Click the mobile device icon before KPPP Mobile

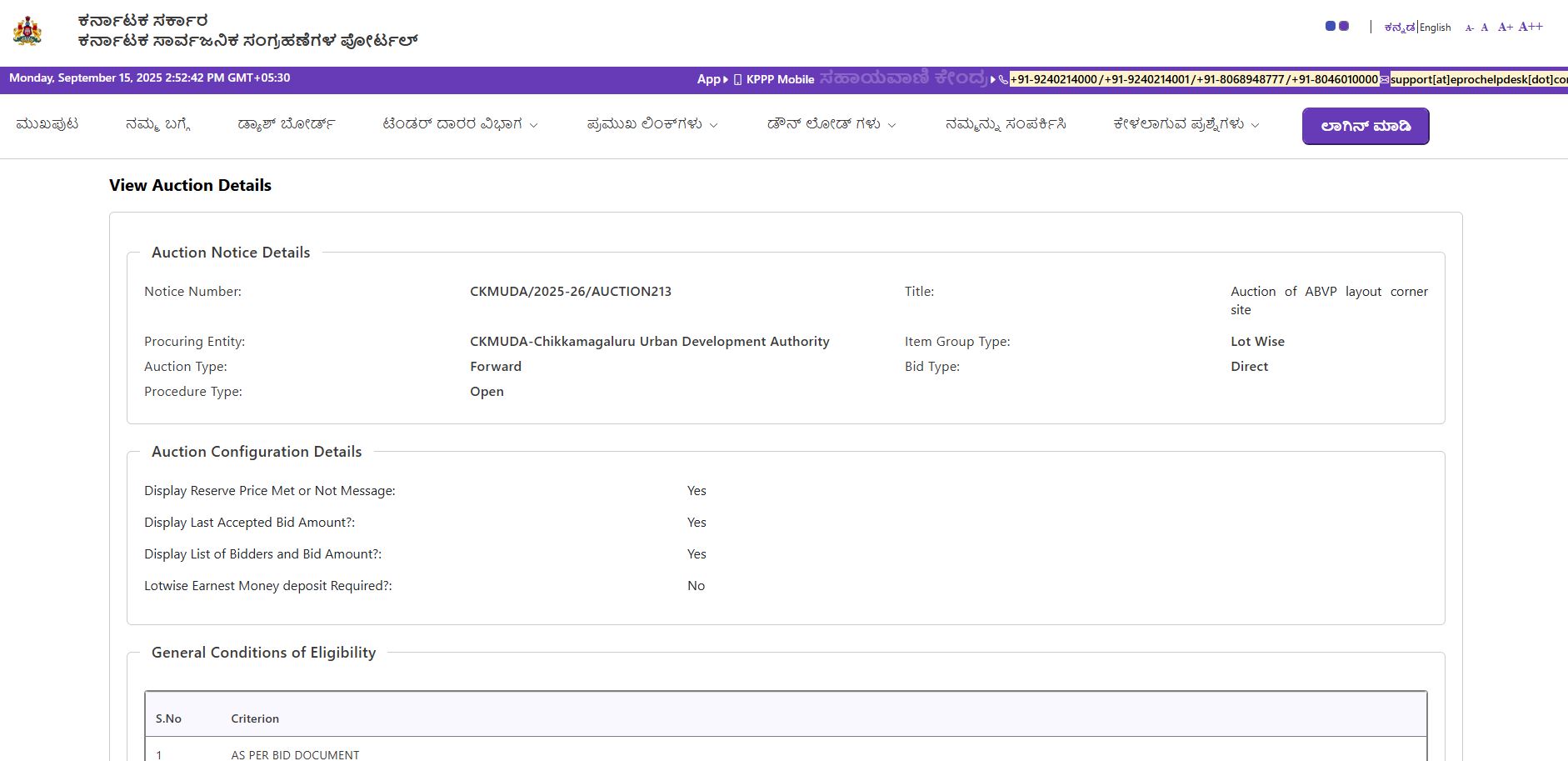point(737,79)
